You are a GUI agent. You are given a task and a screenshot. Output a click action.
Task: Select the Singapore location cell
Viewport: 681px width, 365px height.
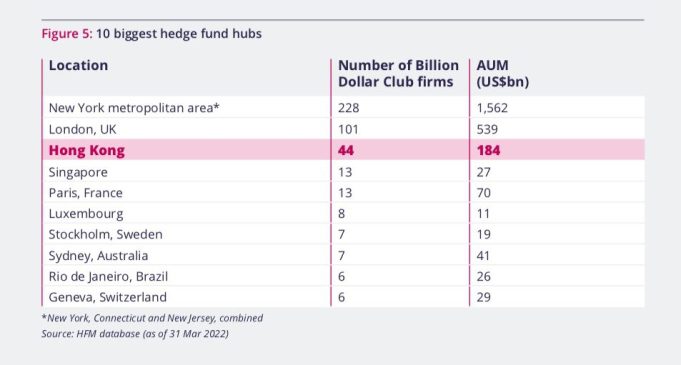pos(78,172)
